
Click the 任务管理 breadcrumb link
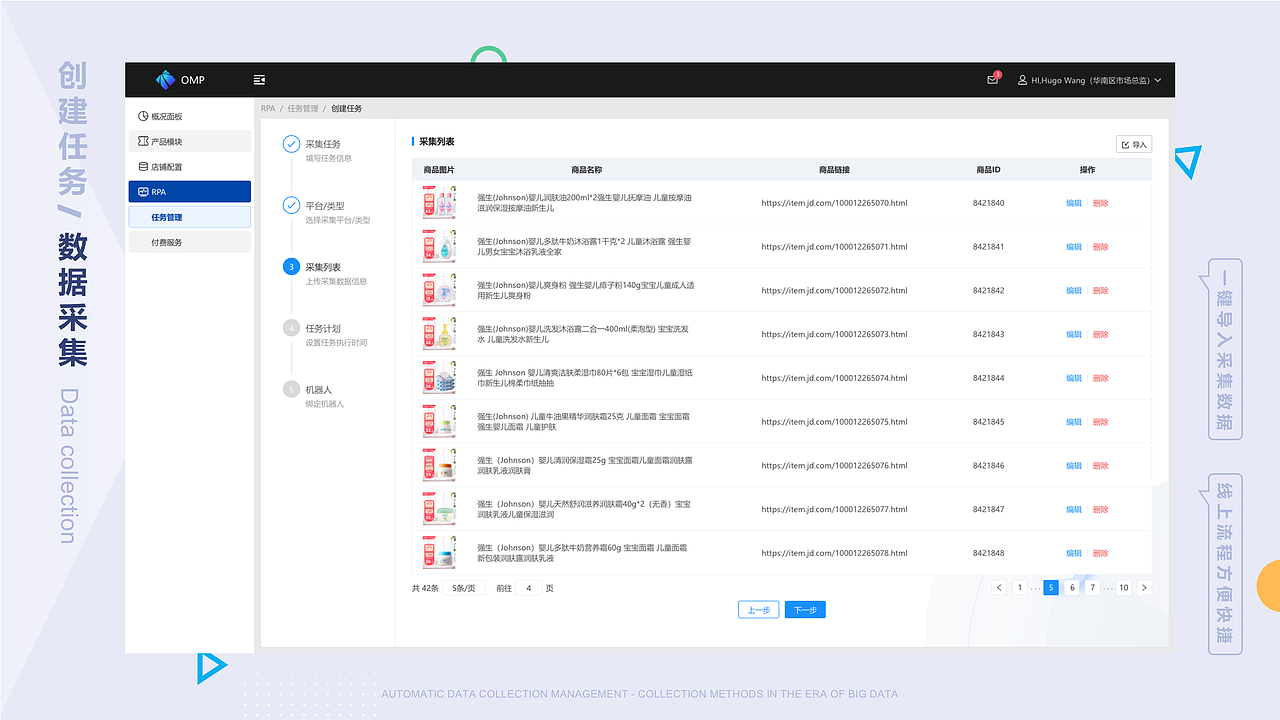302,108
